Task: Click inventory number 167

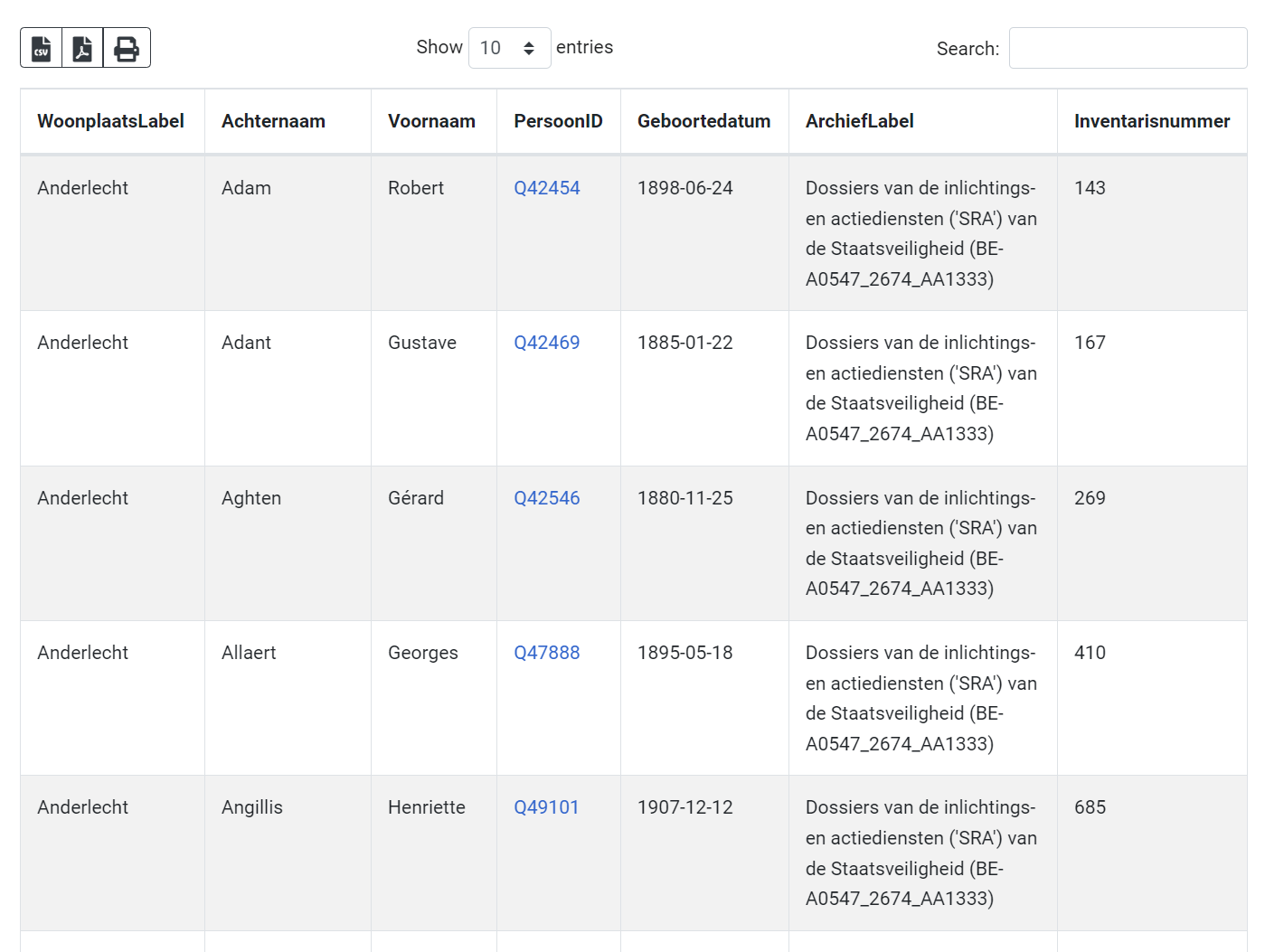Action: point(1090,343)
